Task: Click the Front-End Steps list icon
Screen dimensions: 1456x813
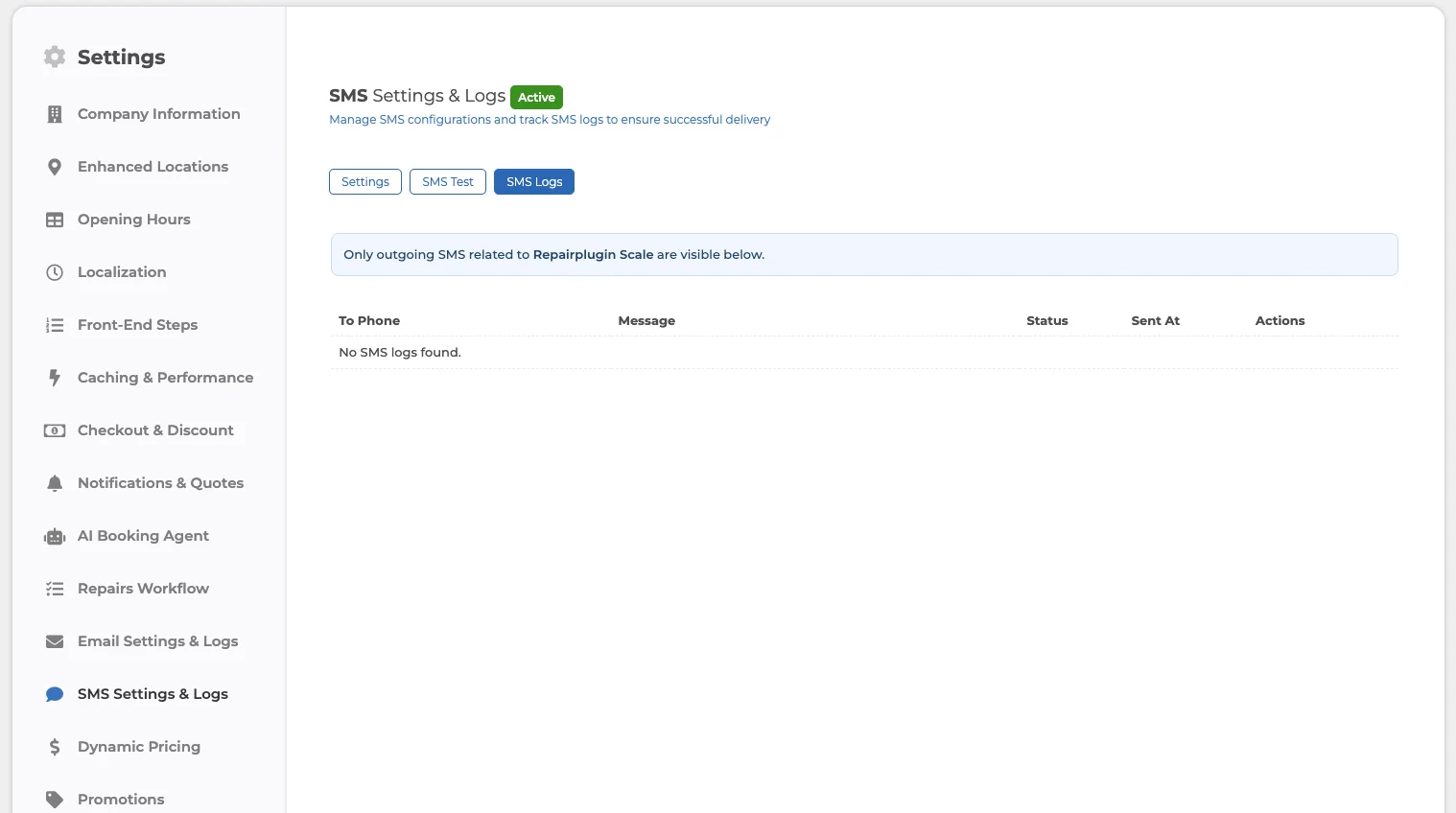Action: [55, 325]
